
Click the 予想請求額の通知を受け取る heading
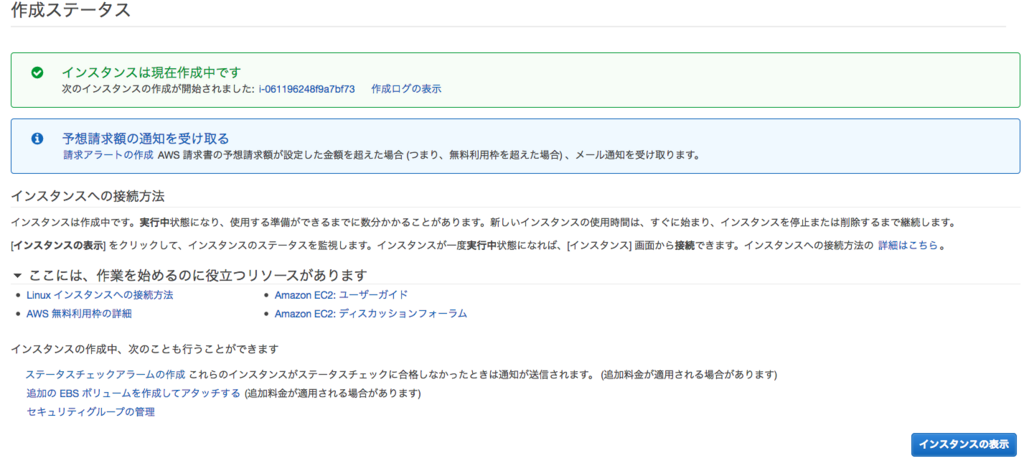tap(146, 138)
